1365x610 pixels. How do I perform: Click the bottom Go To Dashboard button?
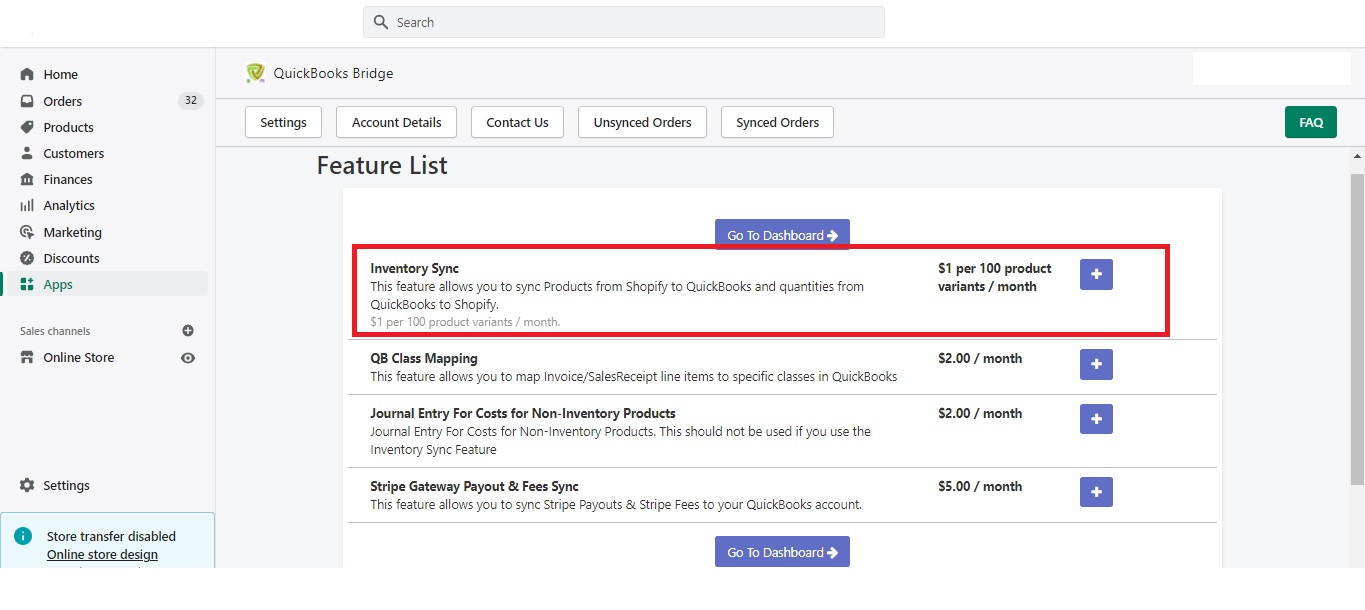pyautogui.click(x=782, y=552)
